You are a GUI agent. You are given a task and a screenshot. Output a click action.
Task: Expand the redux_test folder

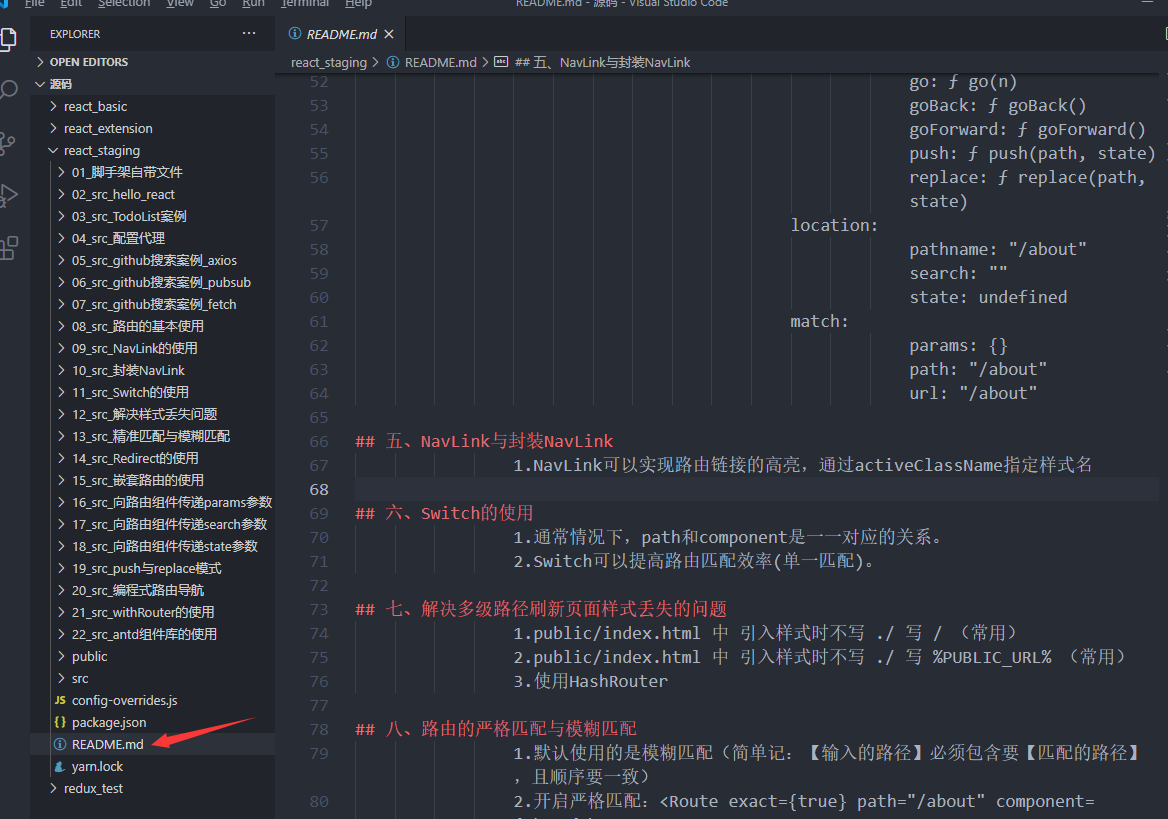tap(53, 788)
